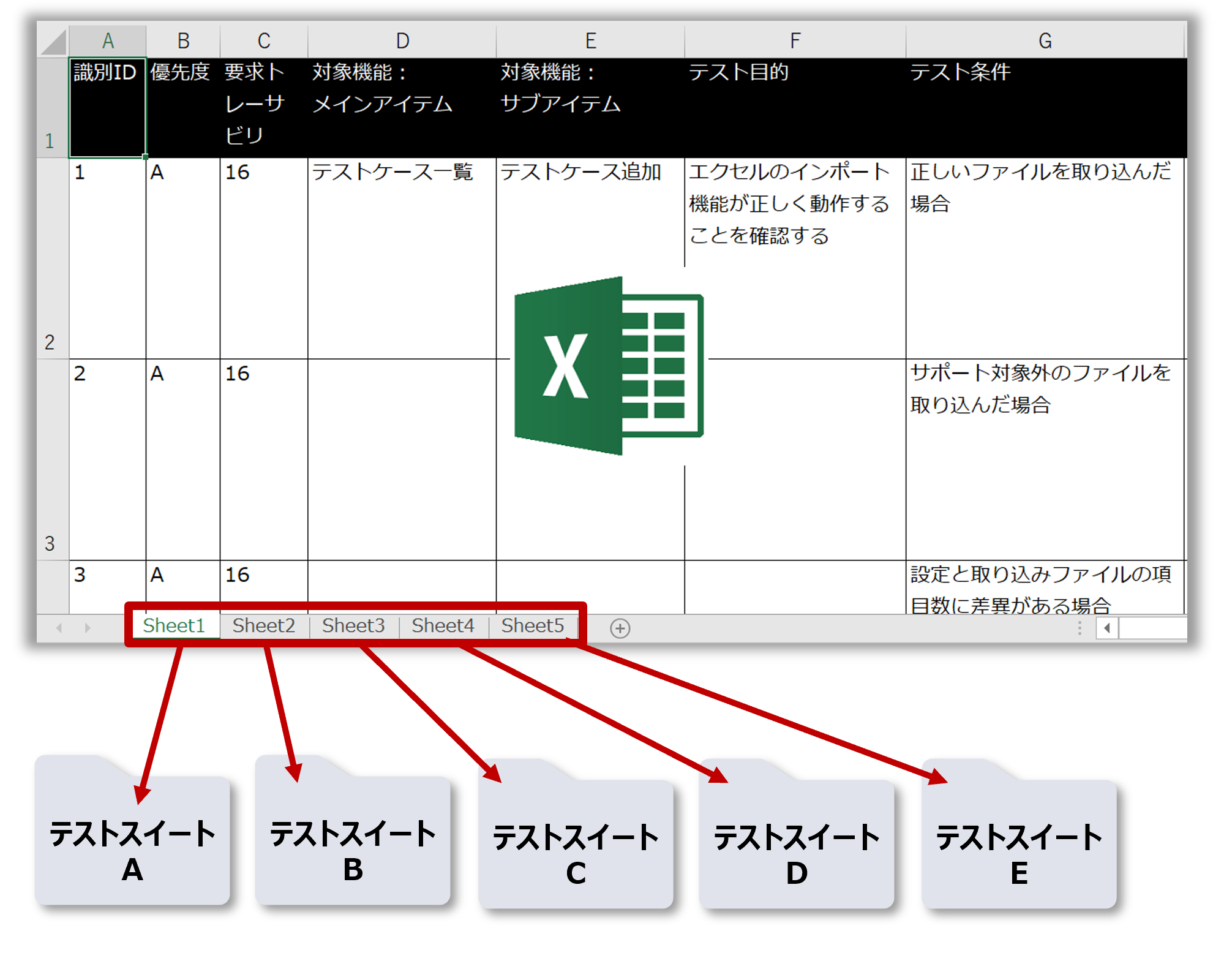Click the previous sheet navigation arrow
Screen dimensions: 1213x980
(59, 628)
